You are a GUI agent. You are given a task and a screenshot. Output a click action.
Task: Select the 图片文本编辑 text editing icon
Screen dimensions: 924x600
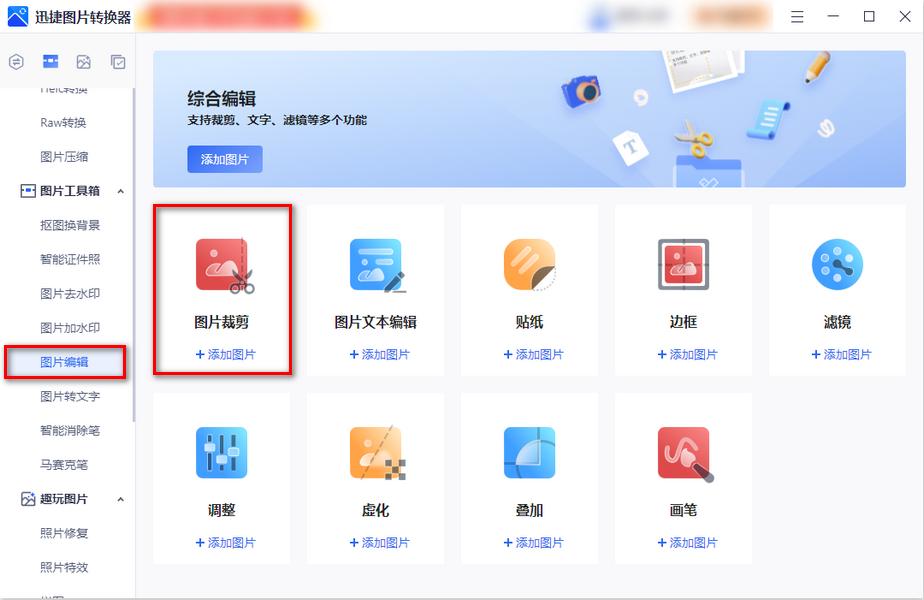point(375,264)
